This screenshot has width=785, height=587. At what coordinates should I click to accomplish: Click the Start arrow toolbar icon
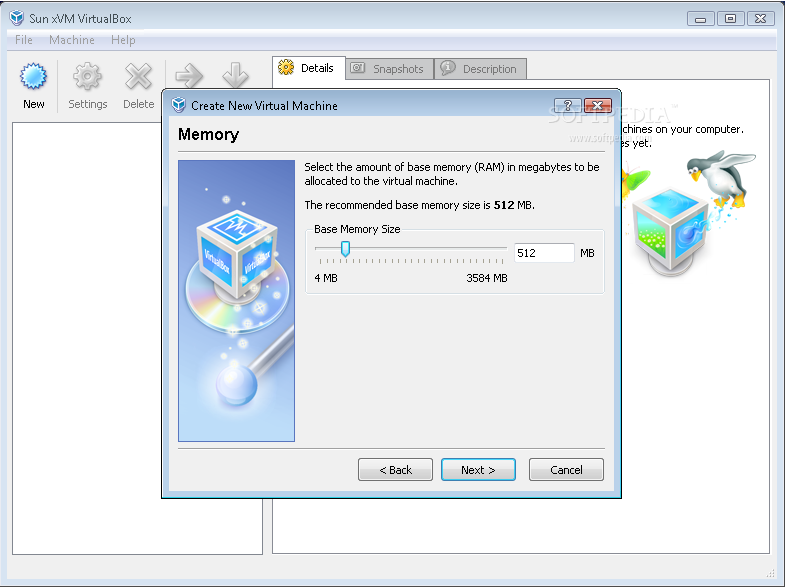[x=189, y=76]
